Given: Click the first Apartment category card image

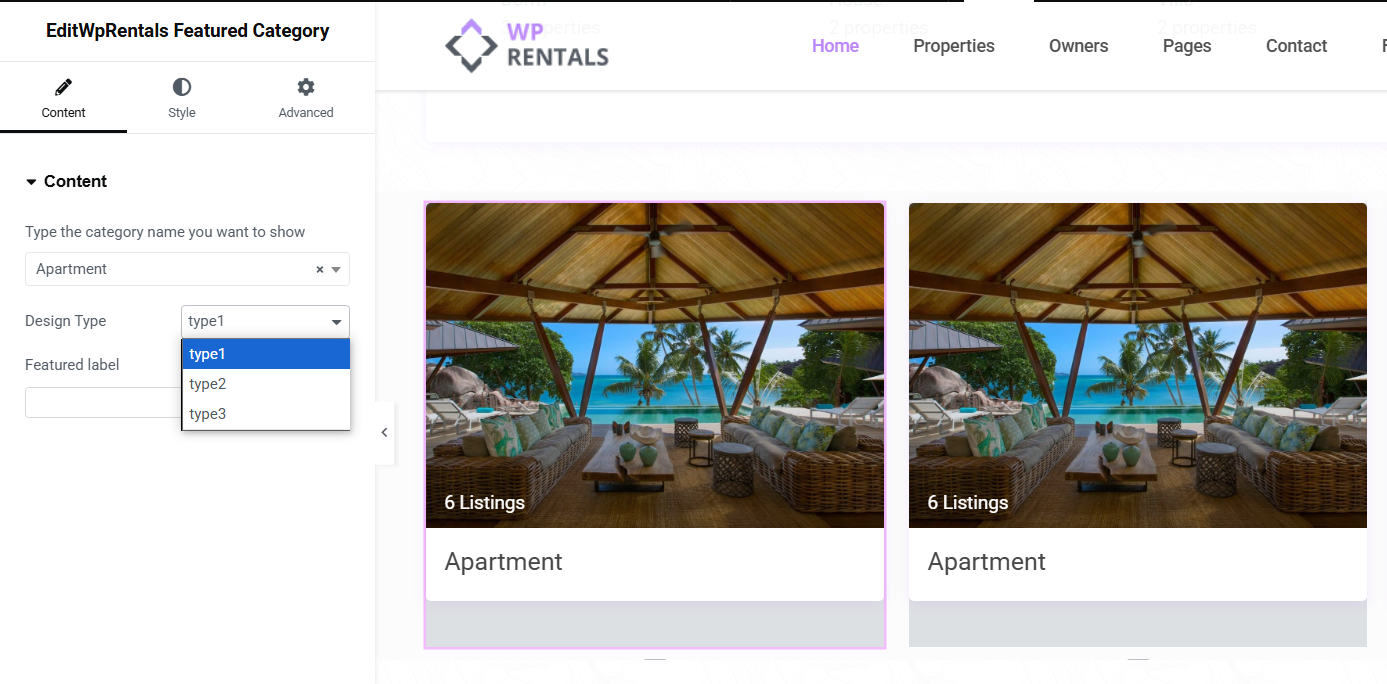Looking at the screenshot, I should point(655,365).
